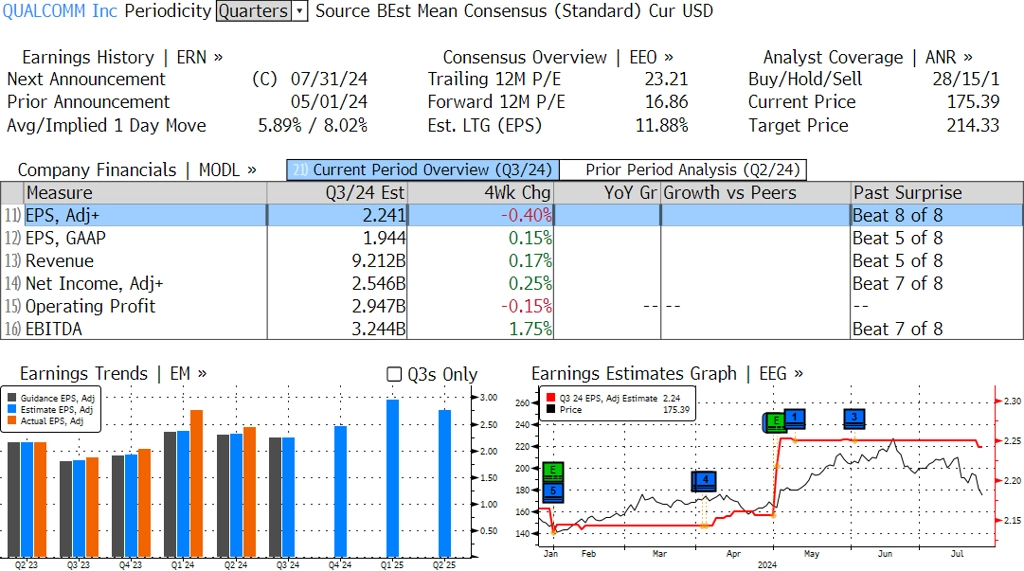Click blue event marker 4 on estimates graph
Image resolution: width=1024 pixels, height=571 pixels.
click(x=705, y=481)
